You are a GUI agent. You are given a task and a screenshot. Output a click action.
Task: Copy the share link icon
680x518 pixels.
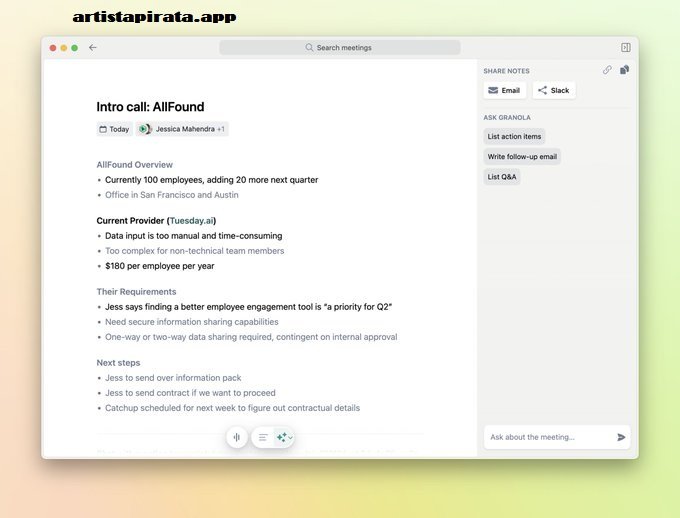[607, 70]
